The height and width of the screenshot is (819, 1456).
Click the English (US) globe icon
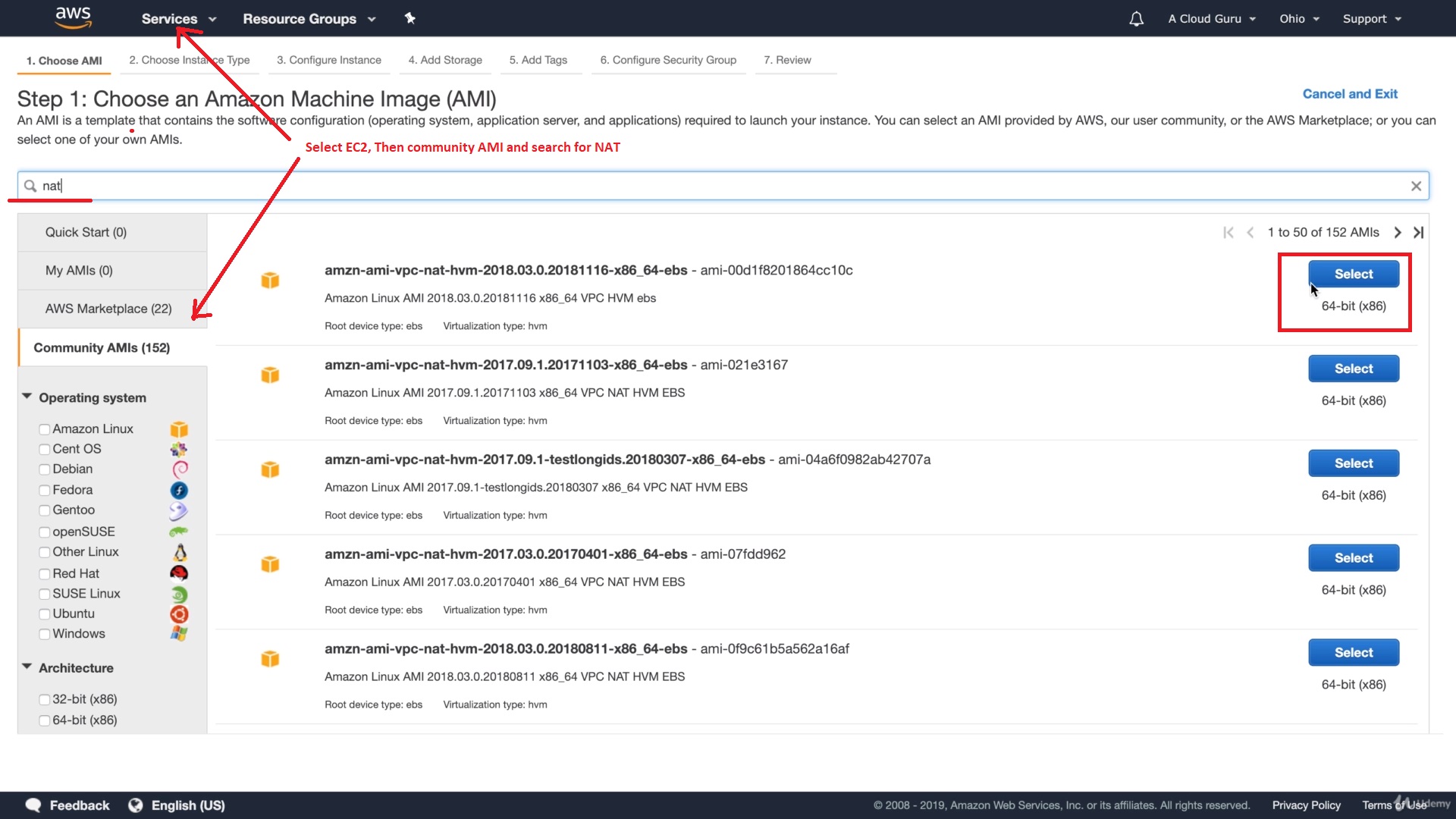point(136,805)
